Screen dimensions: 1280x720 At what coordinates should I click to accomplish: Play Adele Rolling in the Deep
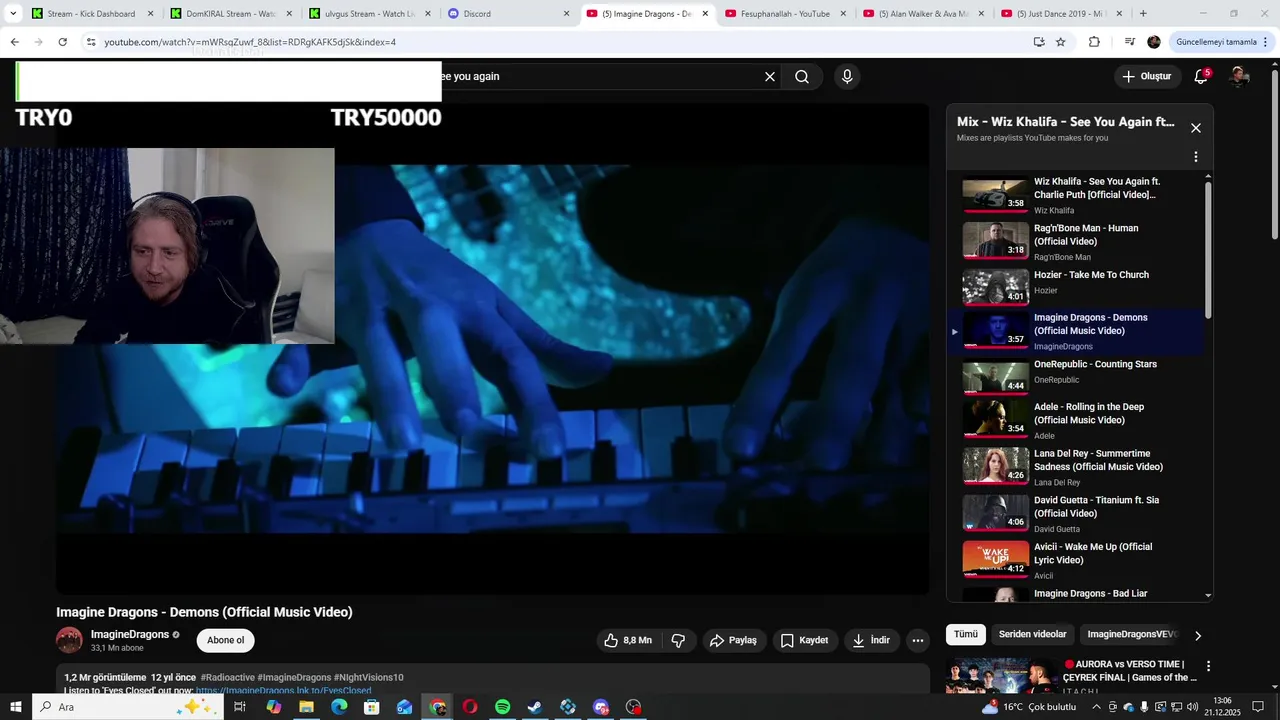pos(1075,421)
